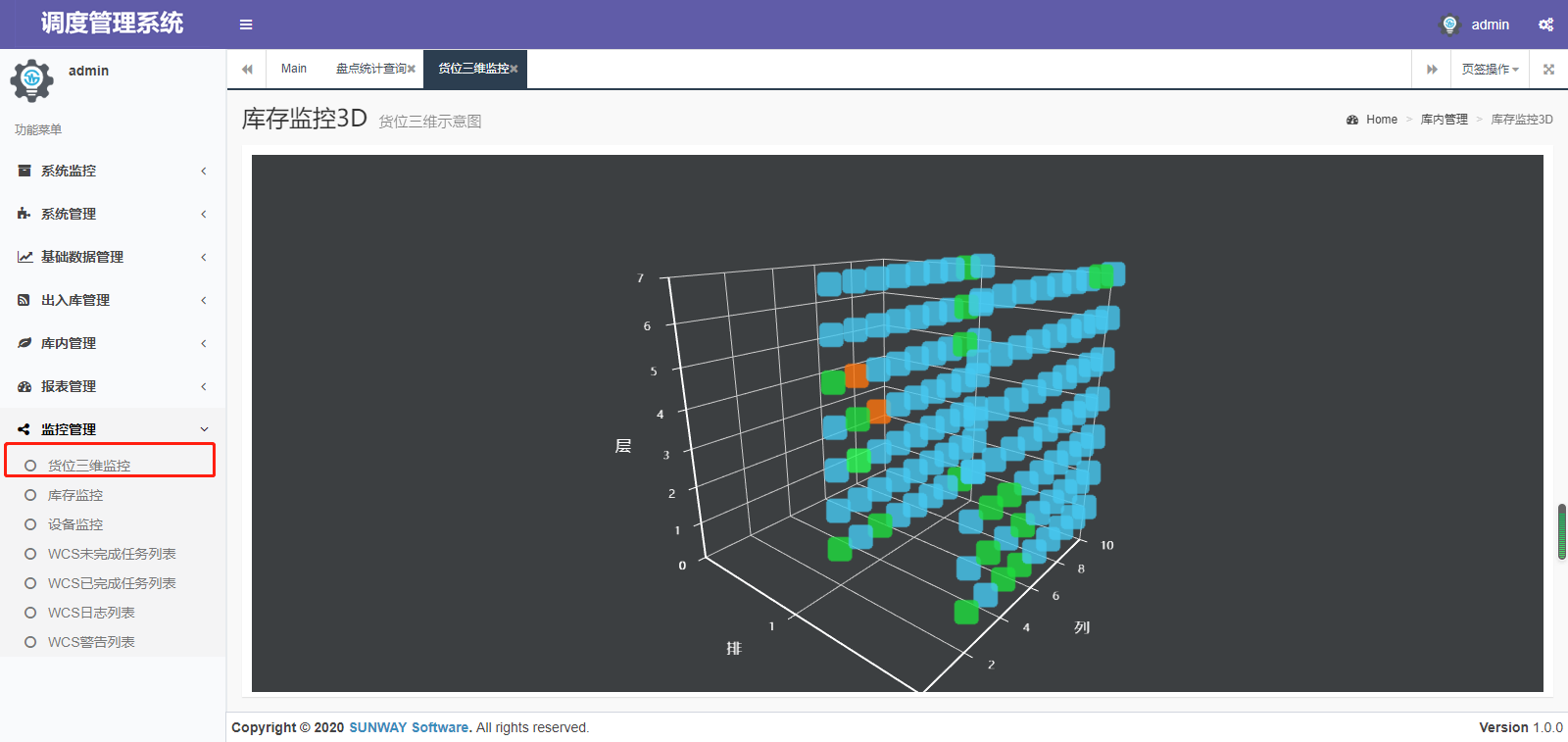
Task: Click the hamburger sidebar toggle icon
Action: pos(246,25)
